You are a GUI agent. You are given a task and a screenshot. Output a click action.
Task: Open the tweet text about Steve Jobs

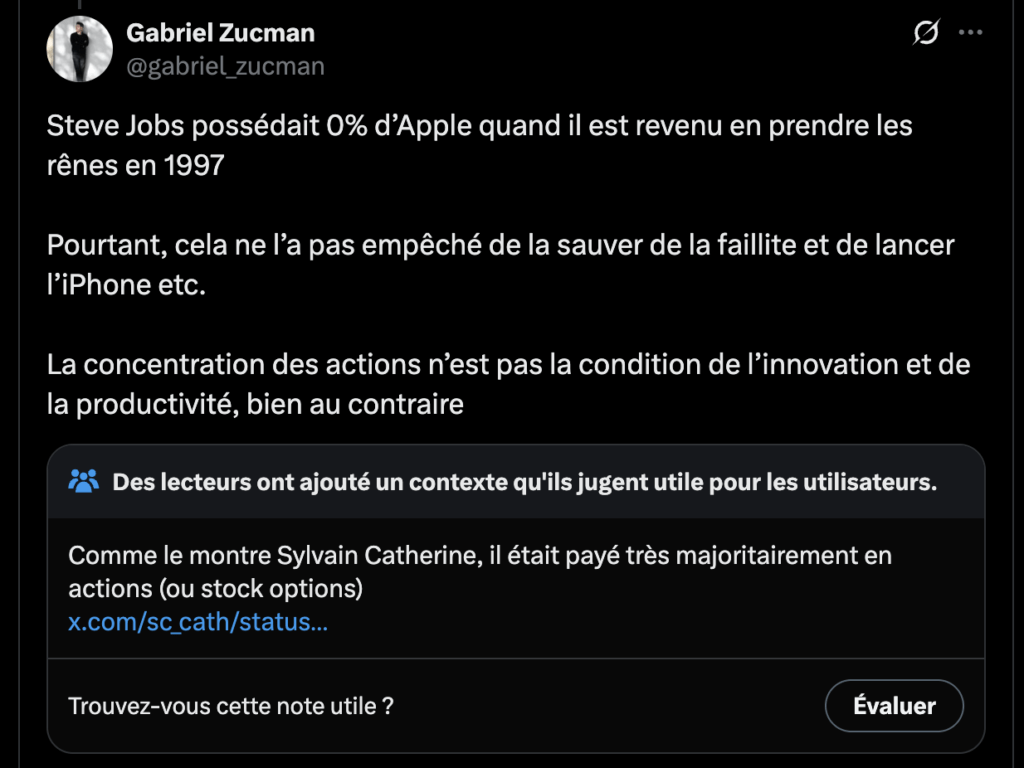click(479, 145)
